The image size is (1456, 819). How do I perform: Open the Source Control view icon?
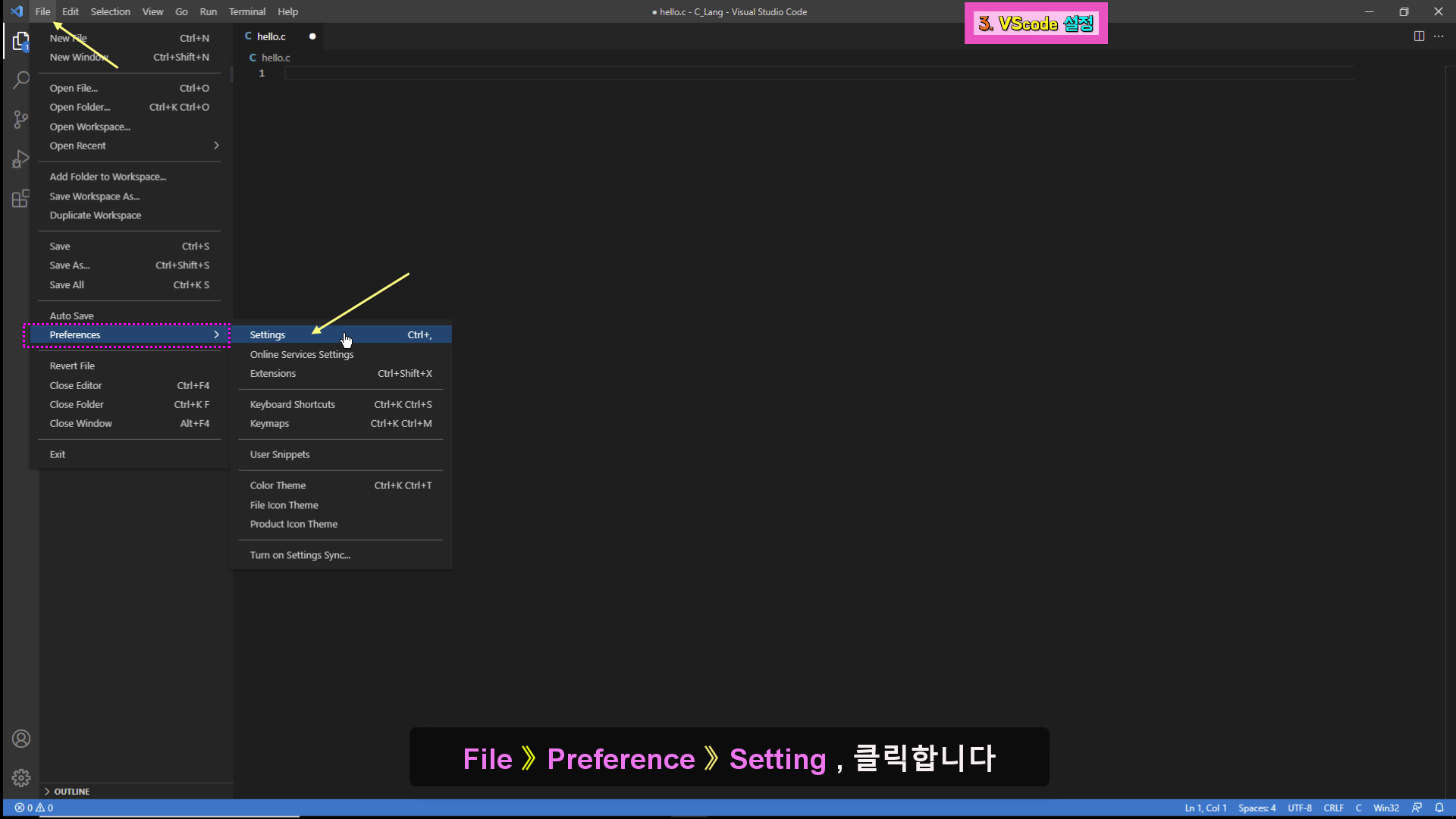tap(20, 119)
